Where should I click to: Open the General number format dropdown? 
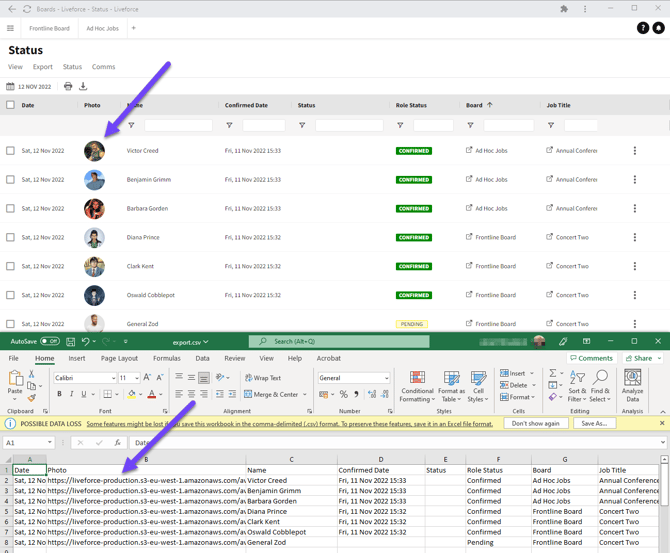(x=386, y=378)
